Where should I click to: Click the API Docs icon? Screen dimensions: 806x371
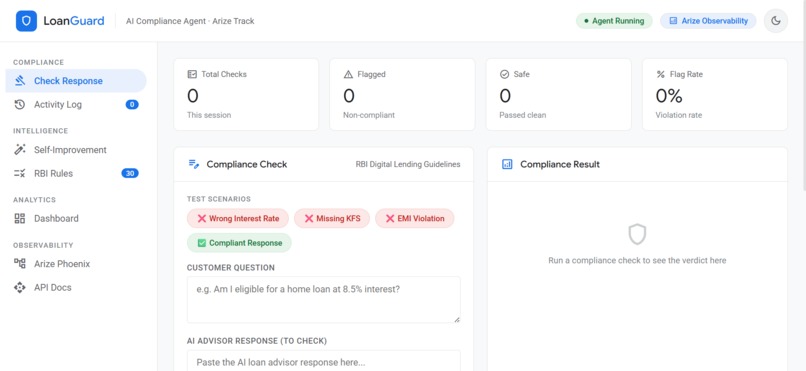tap(20, 287)
